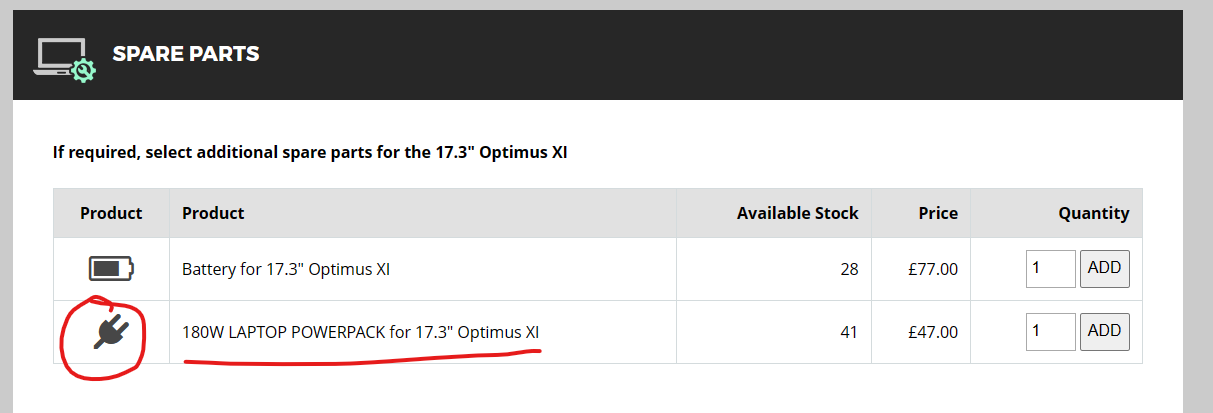Click the Quantity column header
Viewport: 1213px width, 413px height.
pyautogui.click(x=1094, y=213)
